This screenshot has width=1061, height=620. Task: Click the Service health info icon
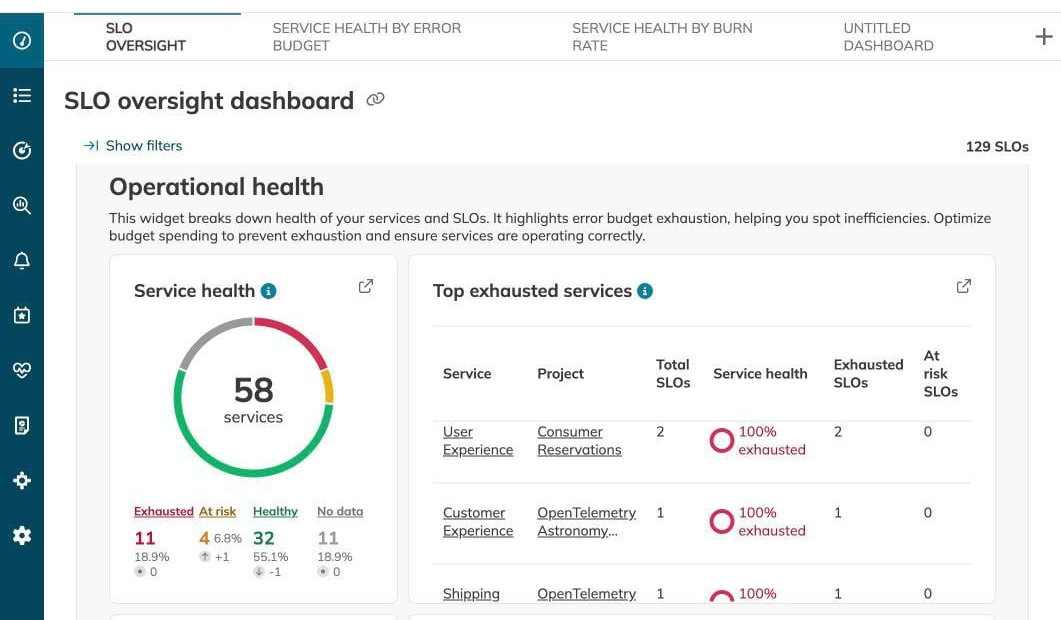tap(269, 291)
